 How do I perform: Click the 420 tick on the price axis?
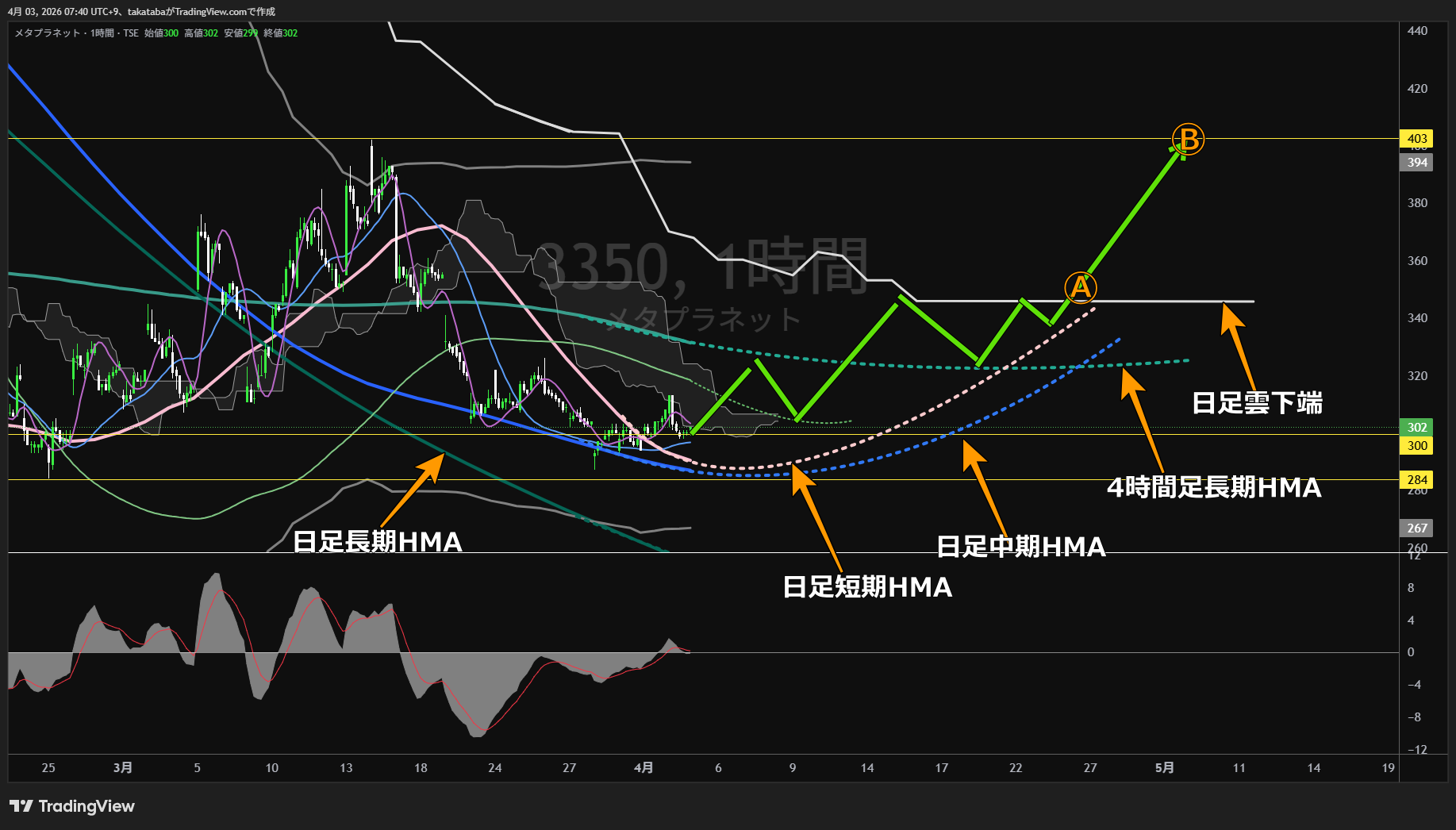(1417, 89)
